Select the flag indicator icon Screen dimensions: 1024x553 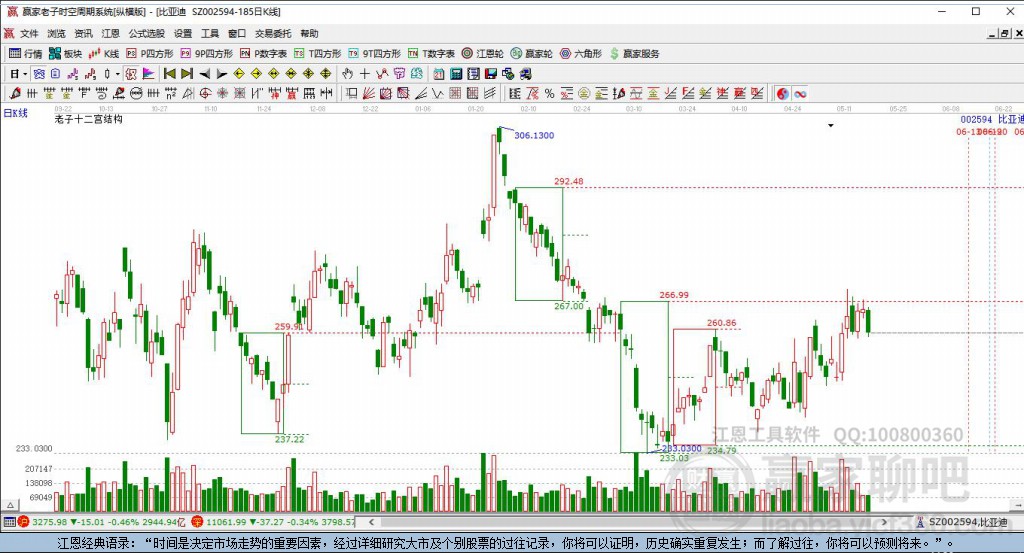click(148, 74)
